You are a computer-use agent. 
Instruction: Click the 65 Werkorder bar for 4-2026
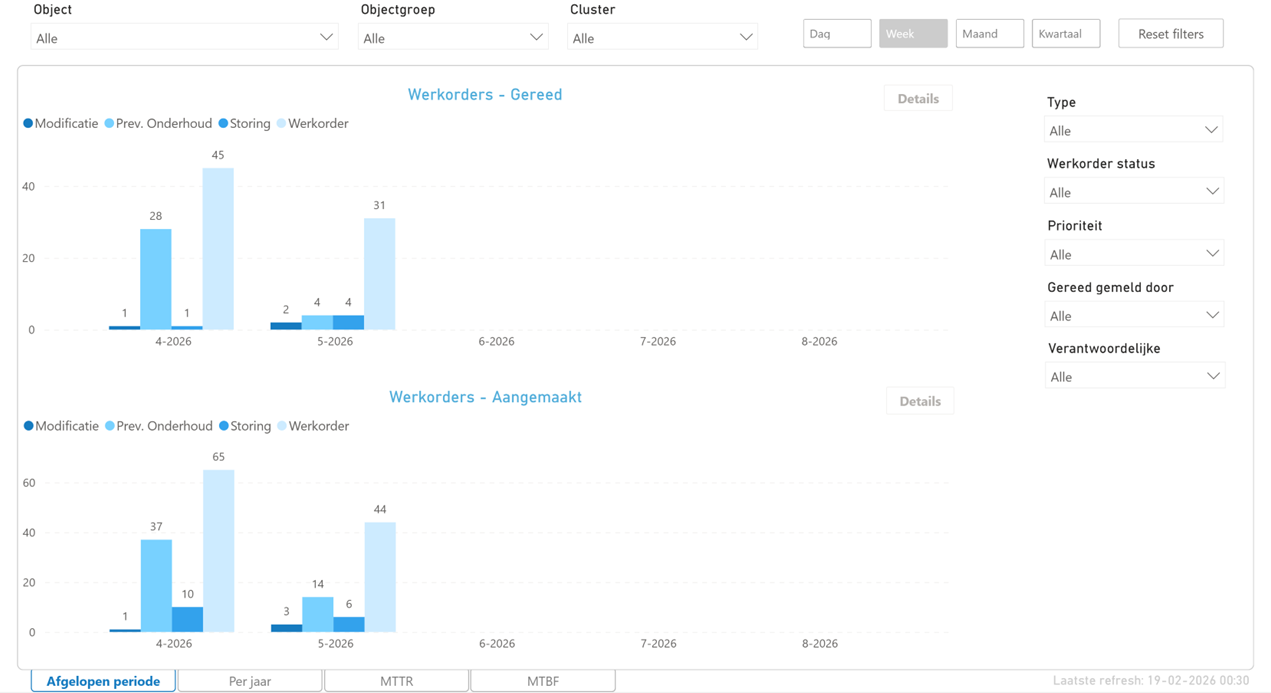(219, 551)
